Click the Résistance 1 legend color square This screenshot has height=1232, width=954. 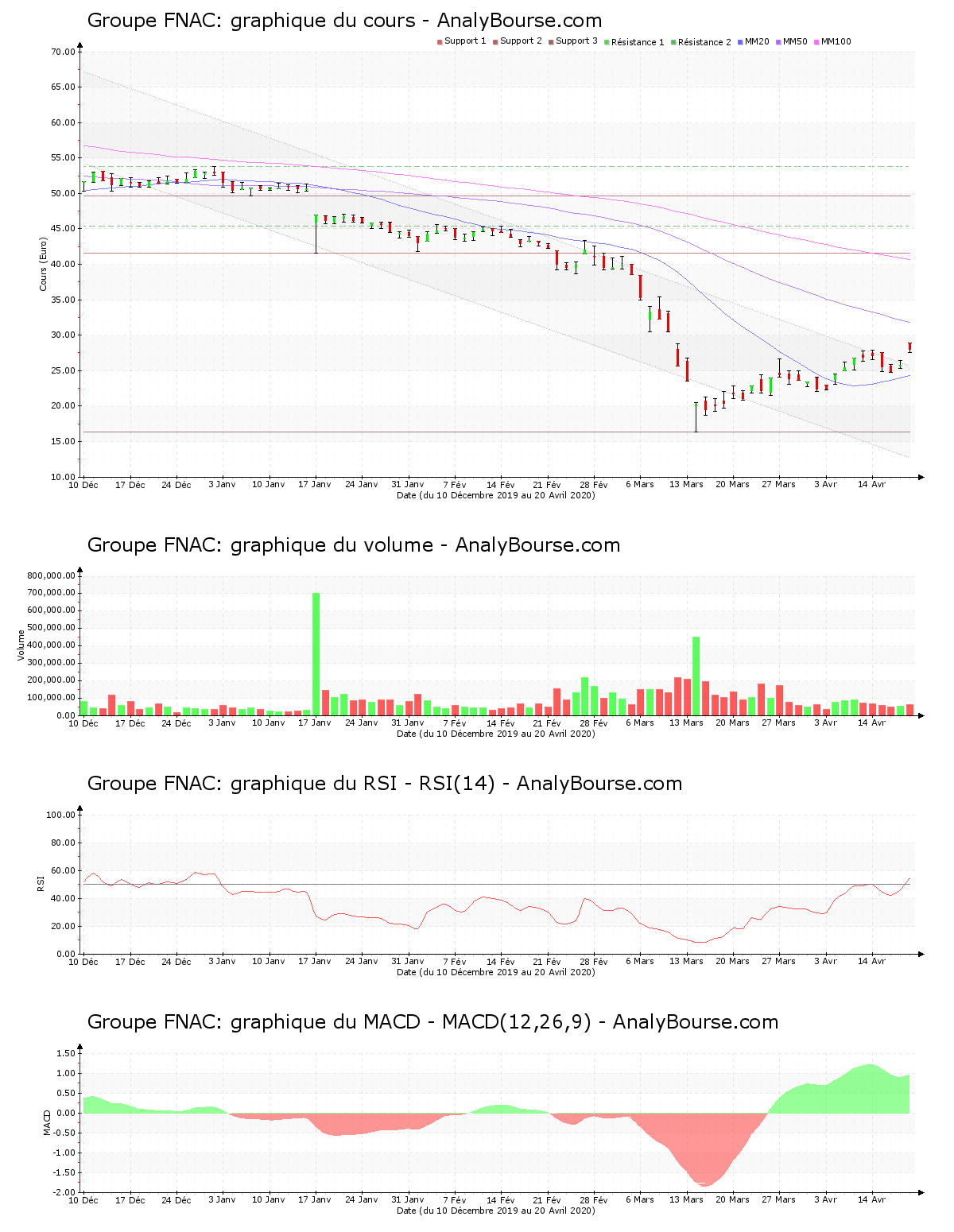[x=607, y=42]
